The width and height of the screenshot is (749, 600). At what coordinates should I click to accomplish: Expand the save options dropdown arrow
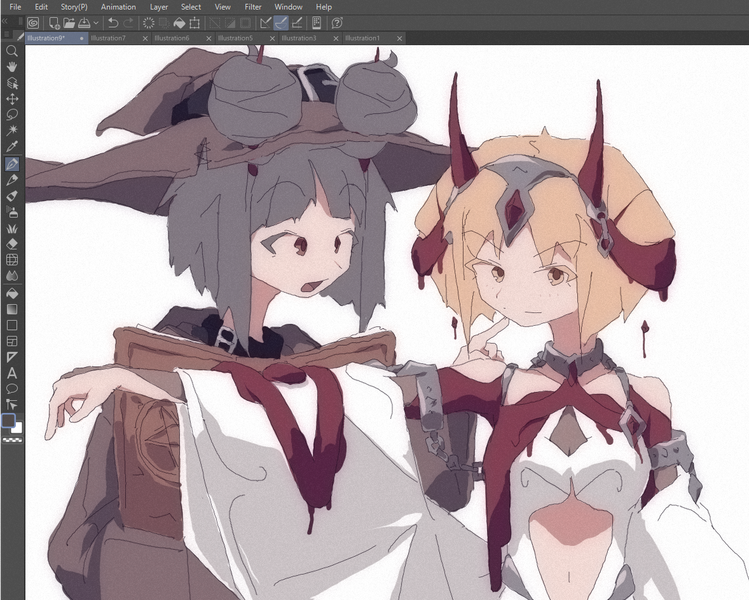94,22
